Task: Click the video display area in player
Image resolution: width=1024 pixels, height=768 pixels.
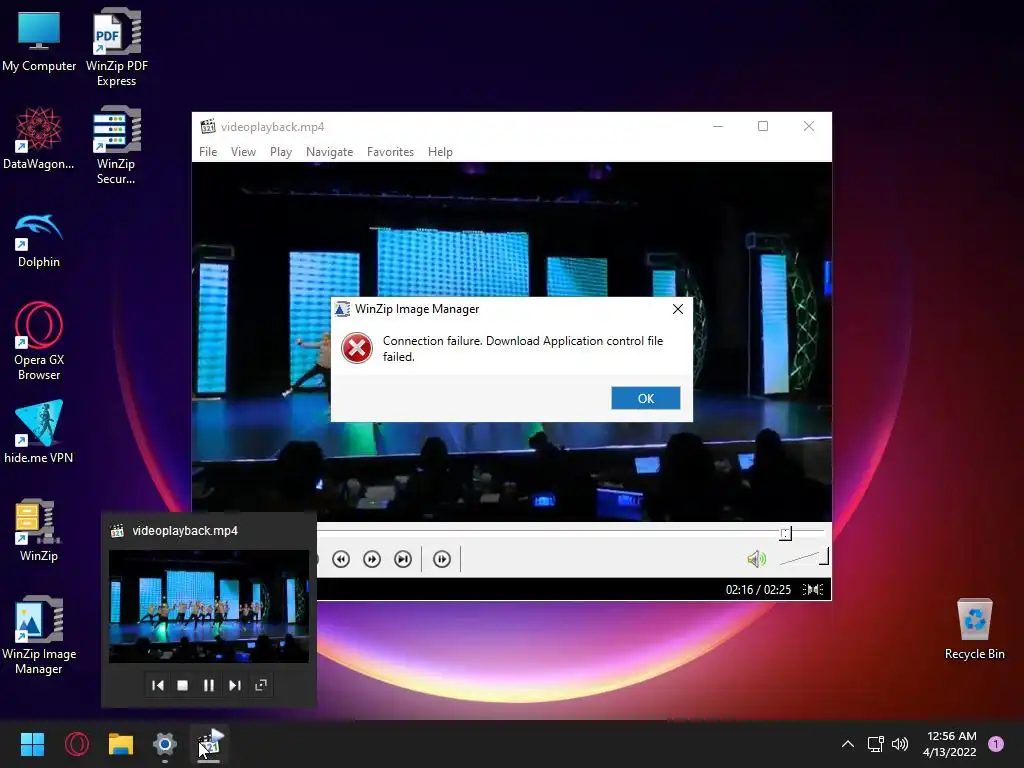Action: click(x=511, y=342)
